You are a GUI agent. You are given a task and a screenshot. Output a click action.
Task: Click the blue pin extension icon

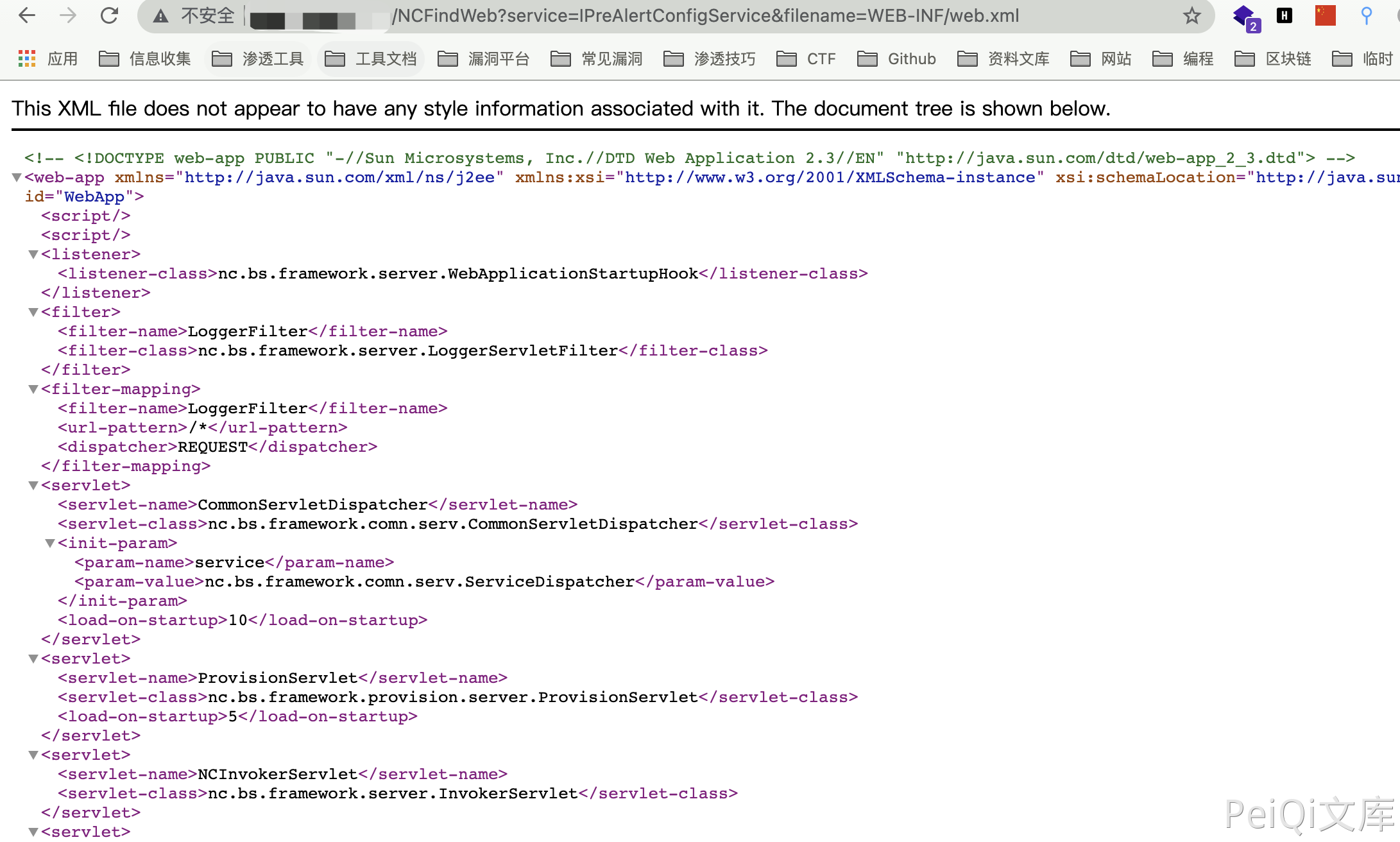click(1366, 15)
